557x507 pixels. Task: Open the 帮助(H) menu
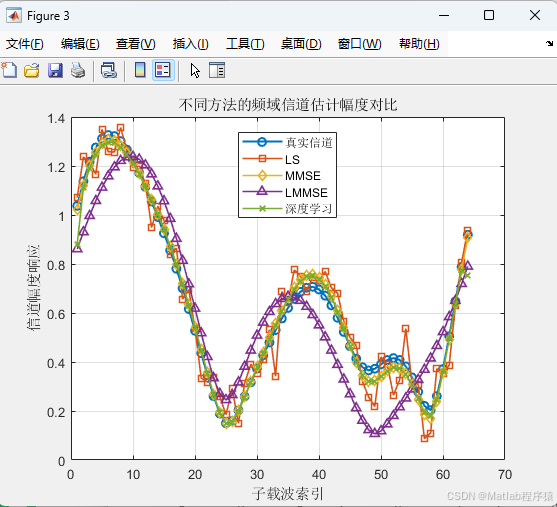[x=419, y=44]
